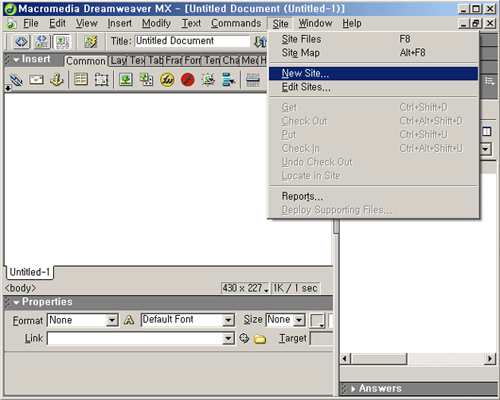The width and height of the screenshot is (500, 400).
Task: Click the Point to File target icon
Action: (x=244, y=338)
